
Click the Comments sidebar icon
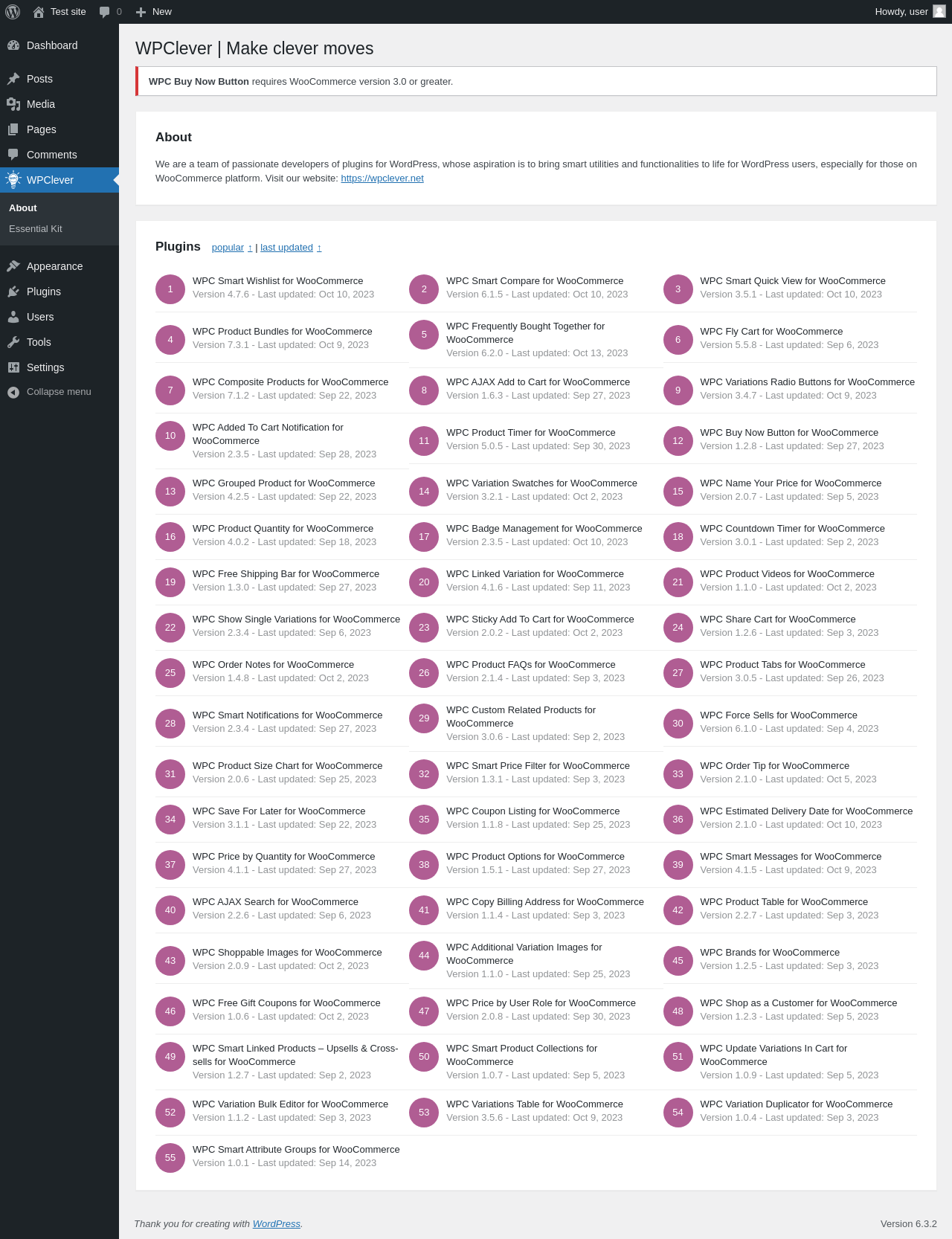(x=13, y=155)
